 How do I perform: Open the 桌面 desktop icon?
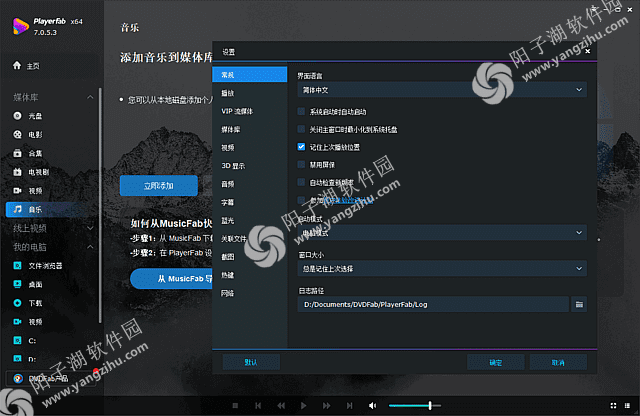(17, 284)
